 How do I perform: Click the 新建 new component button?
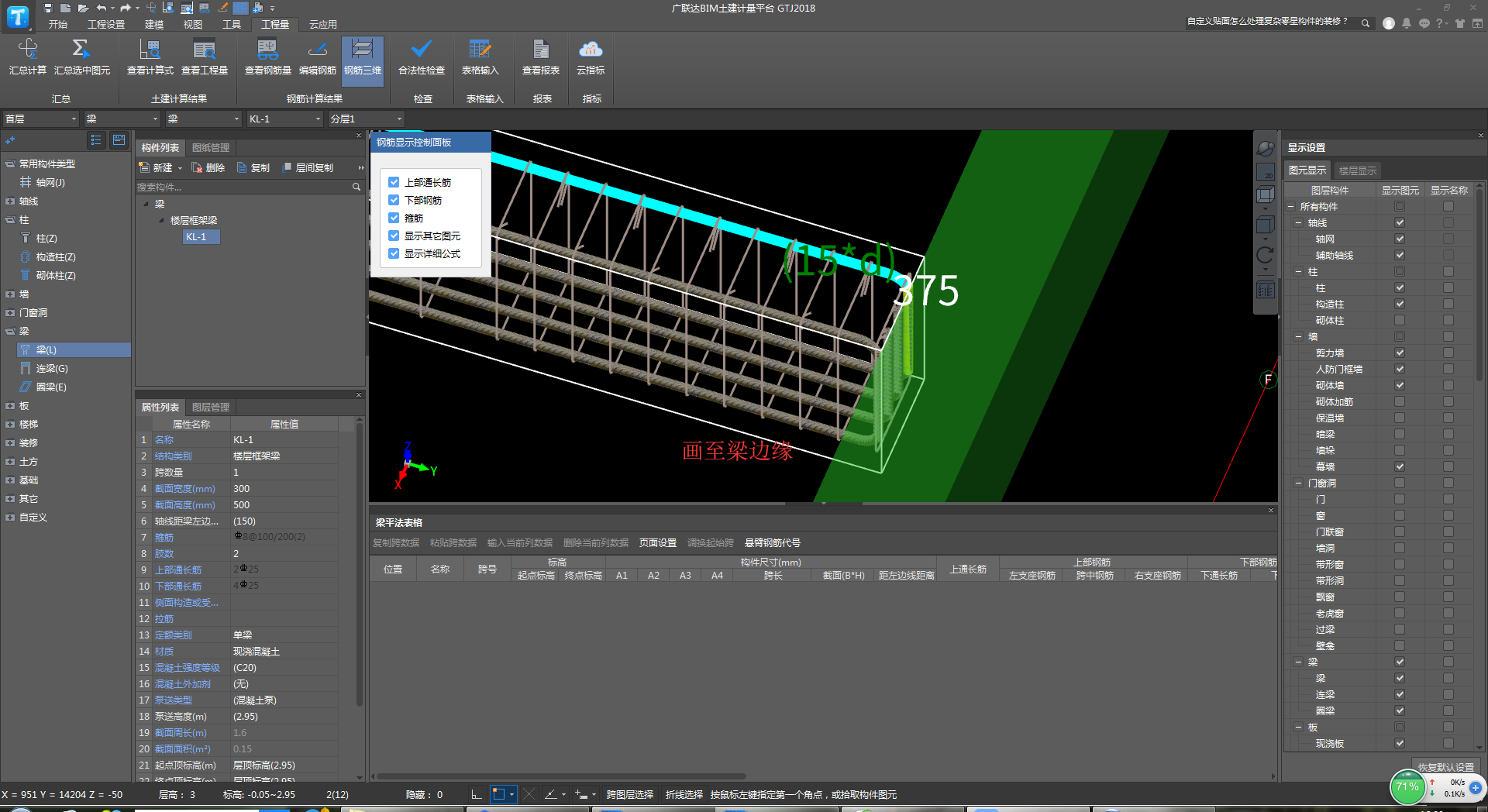pyautogui.click(x=156, y=167)
